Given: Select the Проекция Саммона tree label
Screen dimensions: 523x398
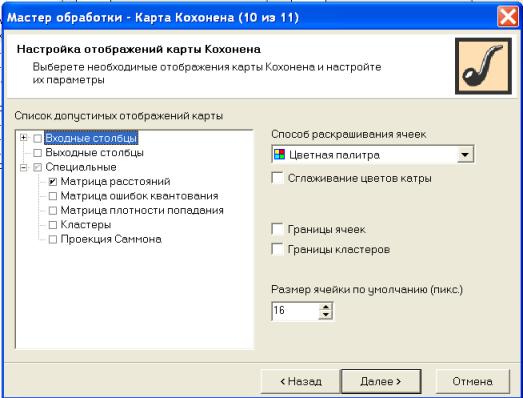Looking at the screenshot, I should (x=111, y=239).
